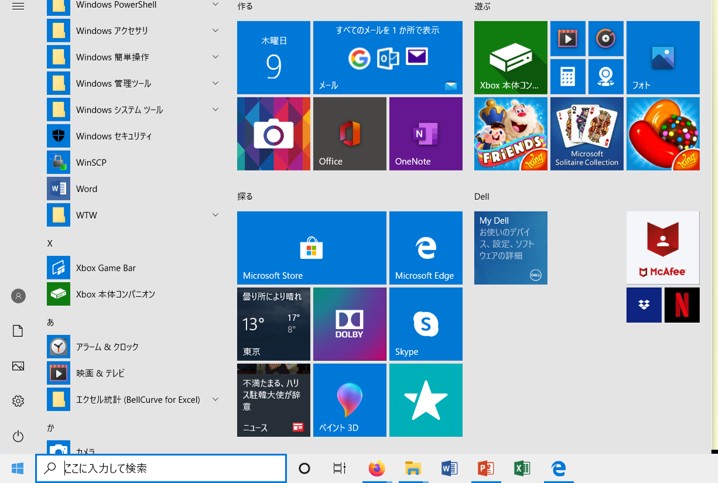
Task: Open the Netflix small tile
Action: (x=682, y=305)
